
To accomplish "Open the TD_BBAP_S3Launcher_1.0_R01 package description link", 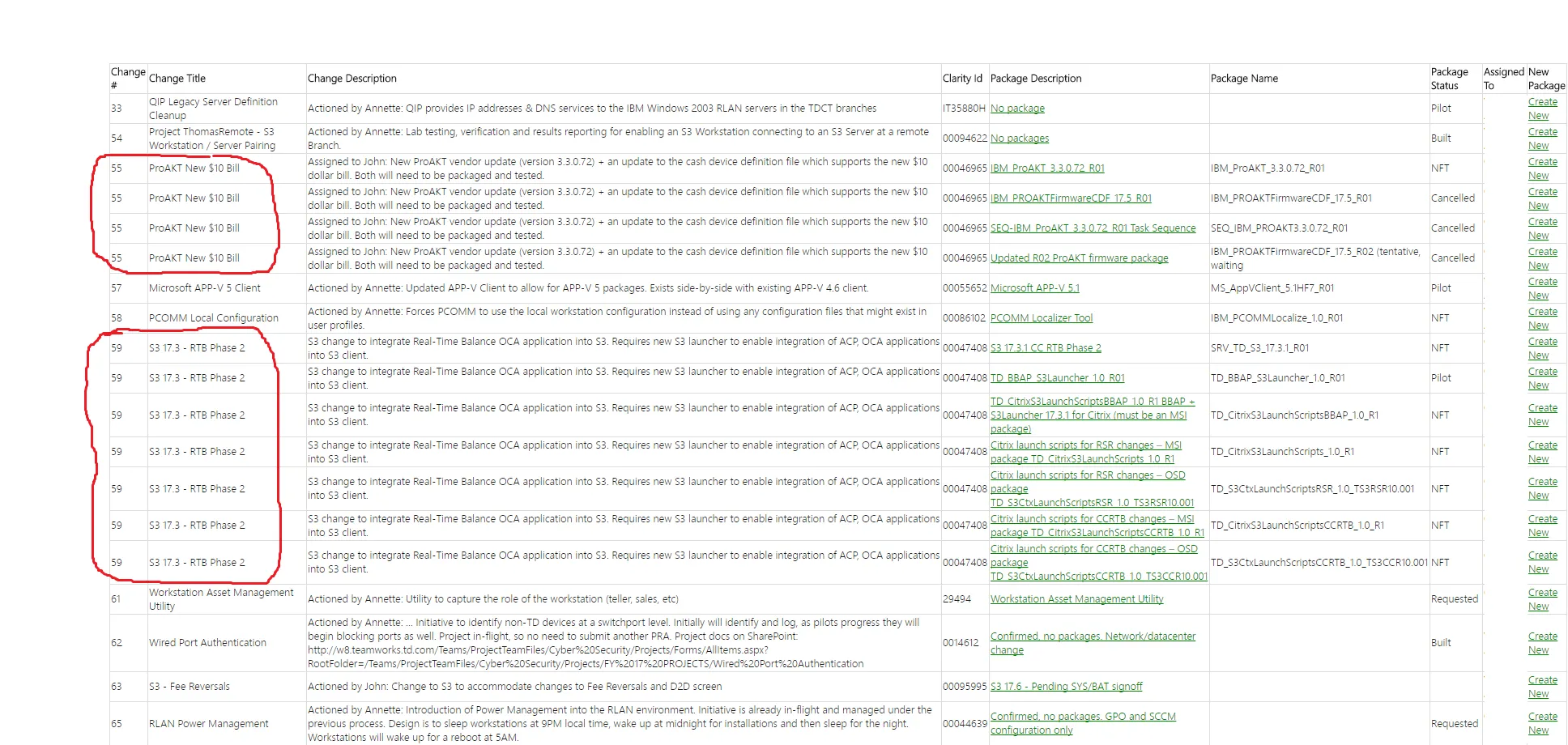I will 1057,378.
